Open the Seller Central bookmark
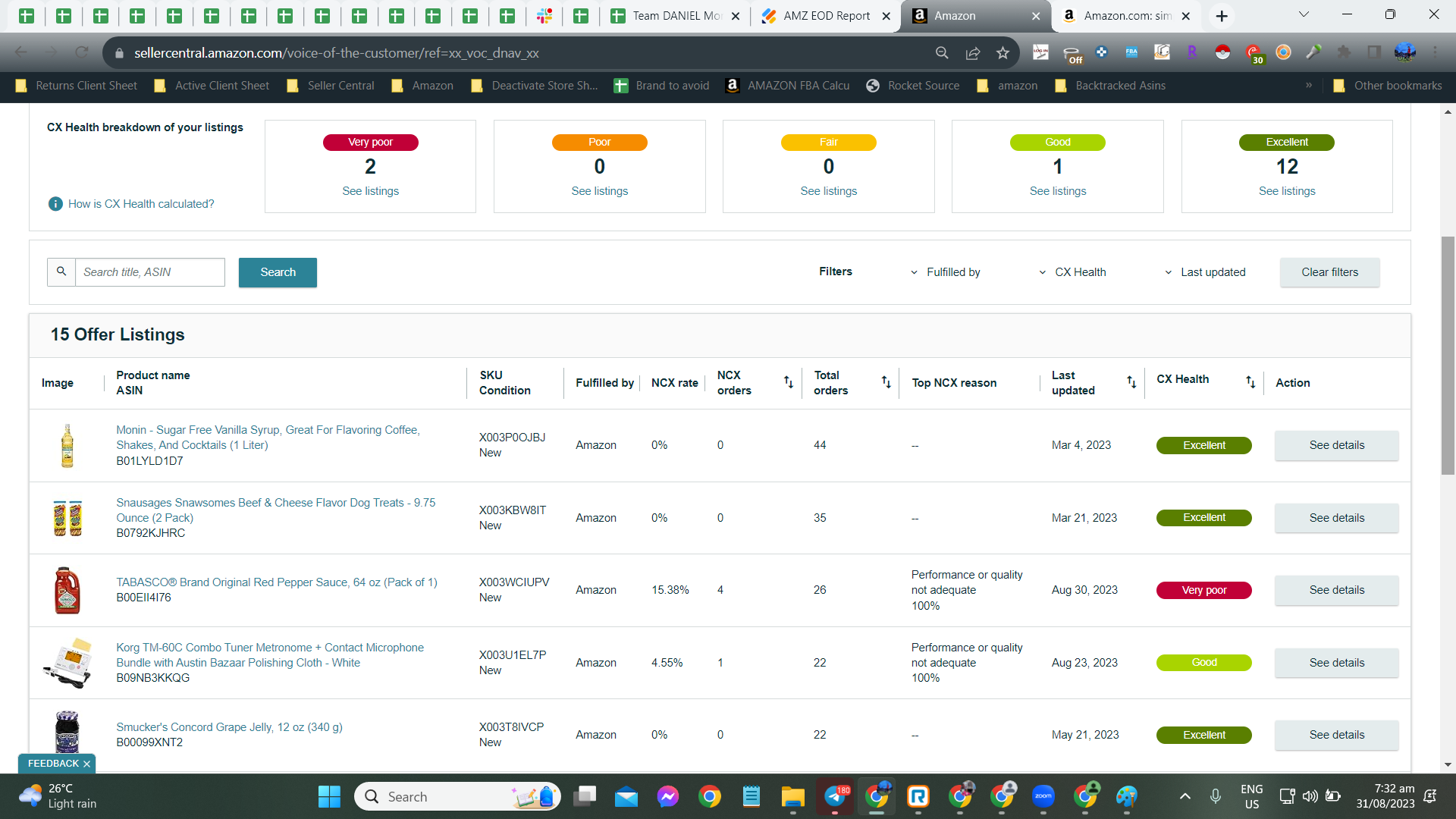The height and width of the screenshot is (819, 1456). click(x=331, y=86)
